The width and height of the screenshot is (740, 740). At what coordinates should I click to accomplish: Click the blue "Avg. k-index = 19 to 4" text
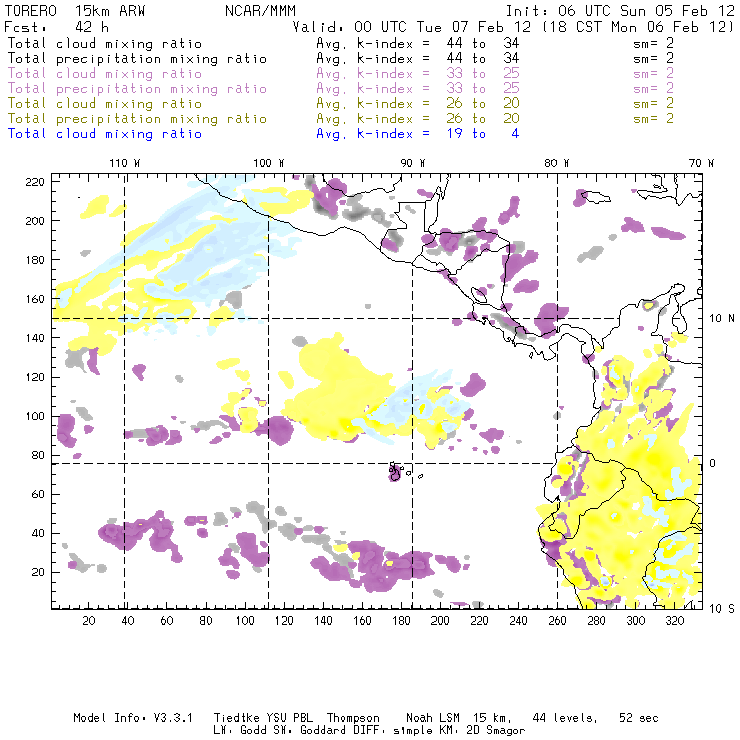(418, 134)
